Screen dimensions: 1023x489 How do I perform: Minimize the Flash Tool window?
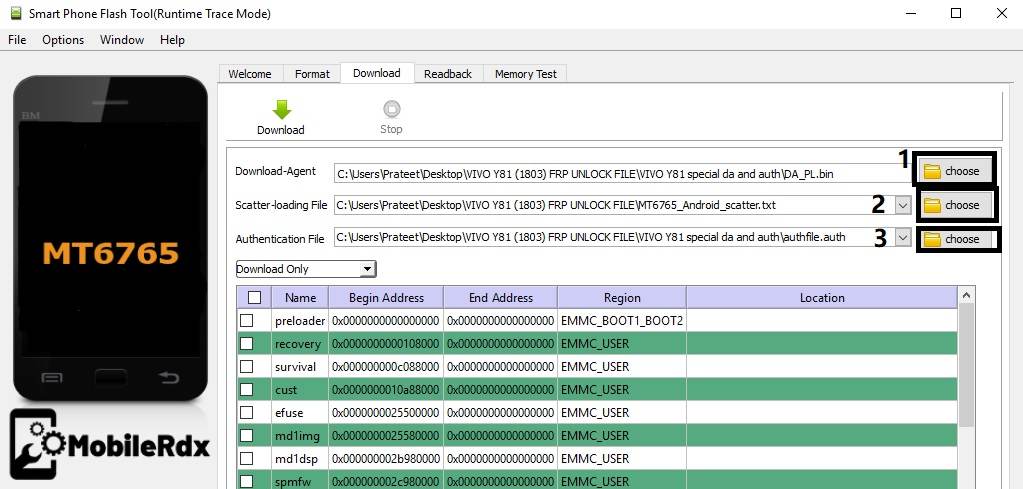click(910, 13)
